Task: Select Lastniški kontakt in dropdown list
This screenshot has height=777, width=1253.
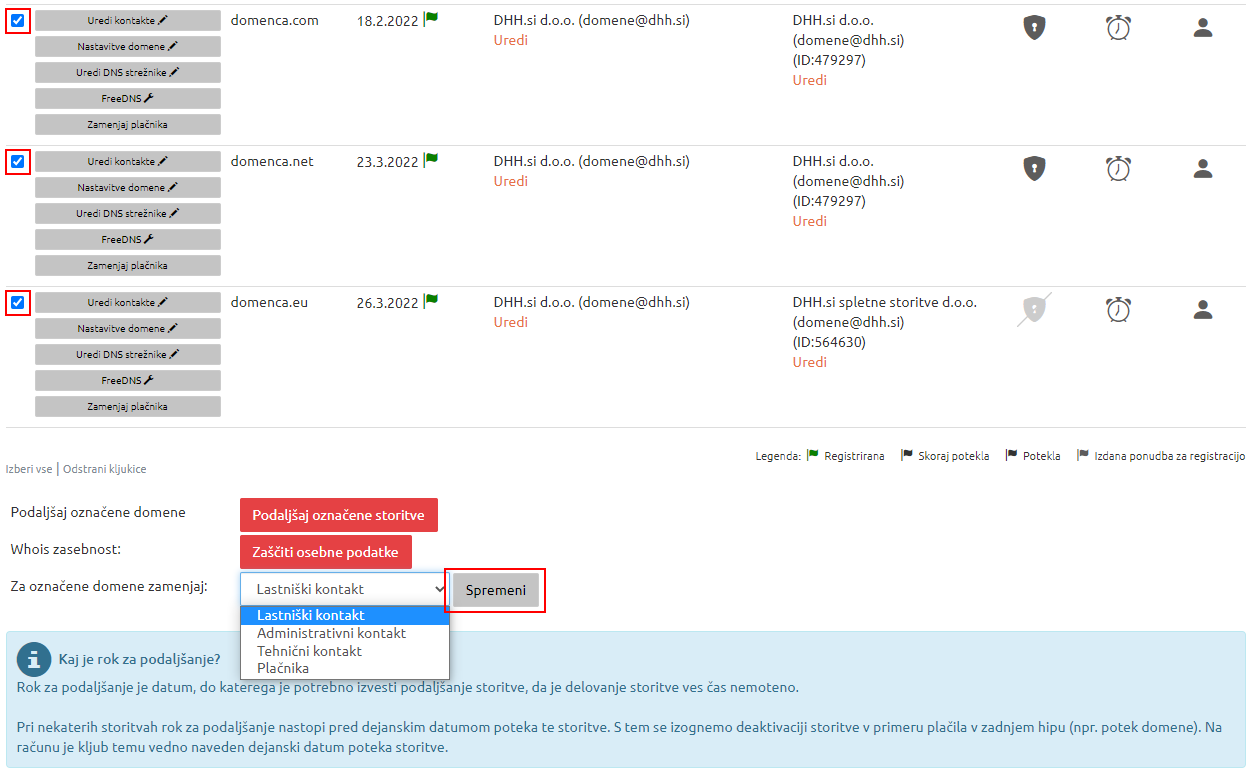Action: 345,615
